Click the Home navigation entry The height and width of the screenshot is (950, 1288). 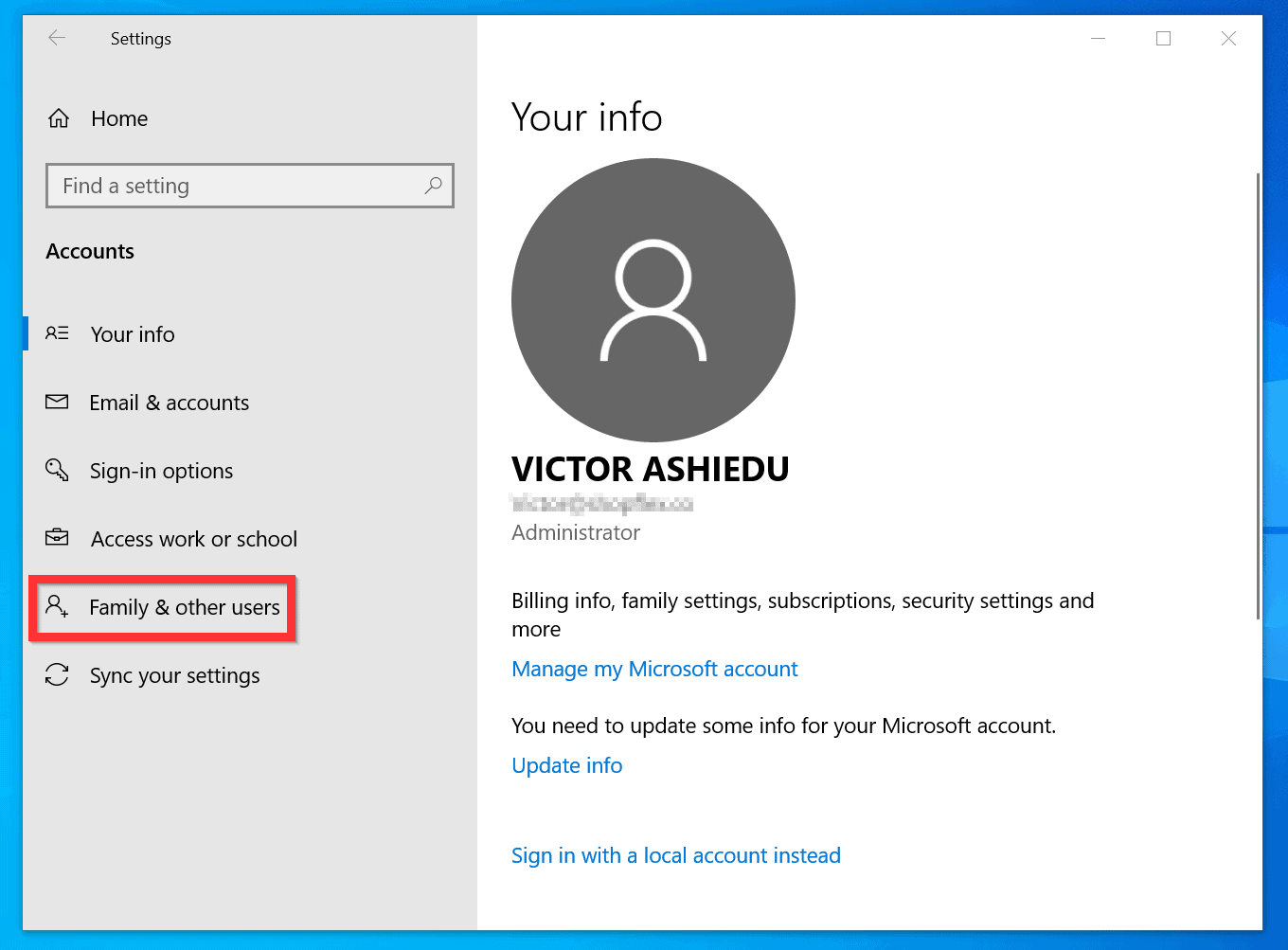tap(119, 117)
